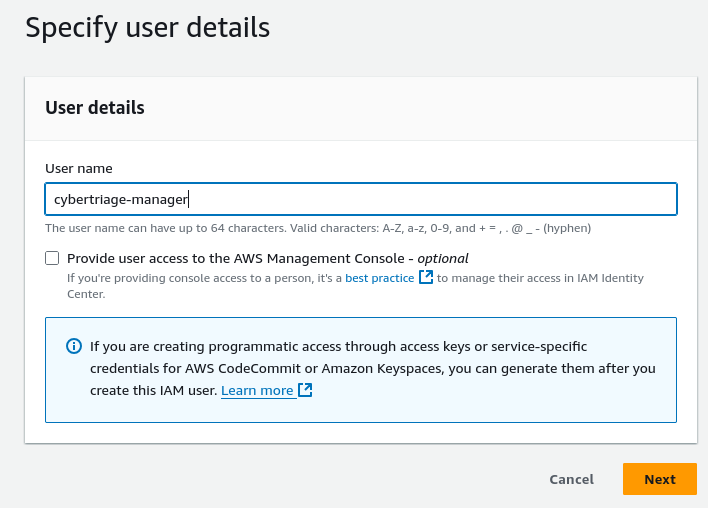
Task: Click the 'Provide user access' checkbox label
Action: pos(240,258)
